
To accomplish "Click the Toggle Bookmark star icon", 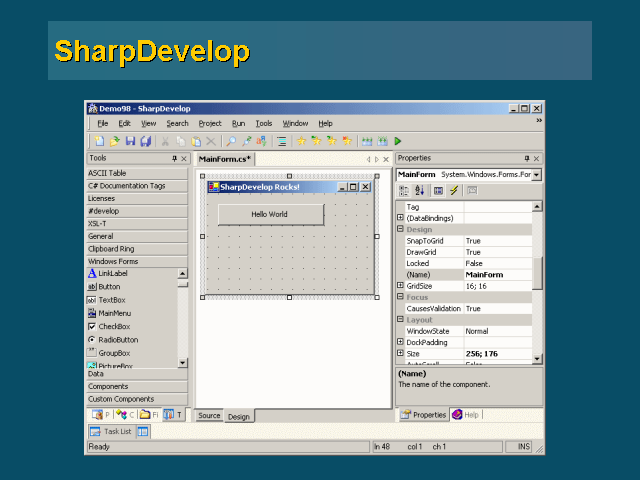I will pos(301,141).
